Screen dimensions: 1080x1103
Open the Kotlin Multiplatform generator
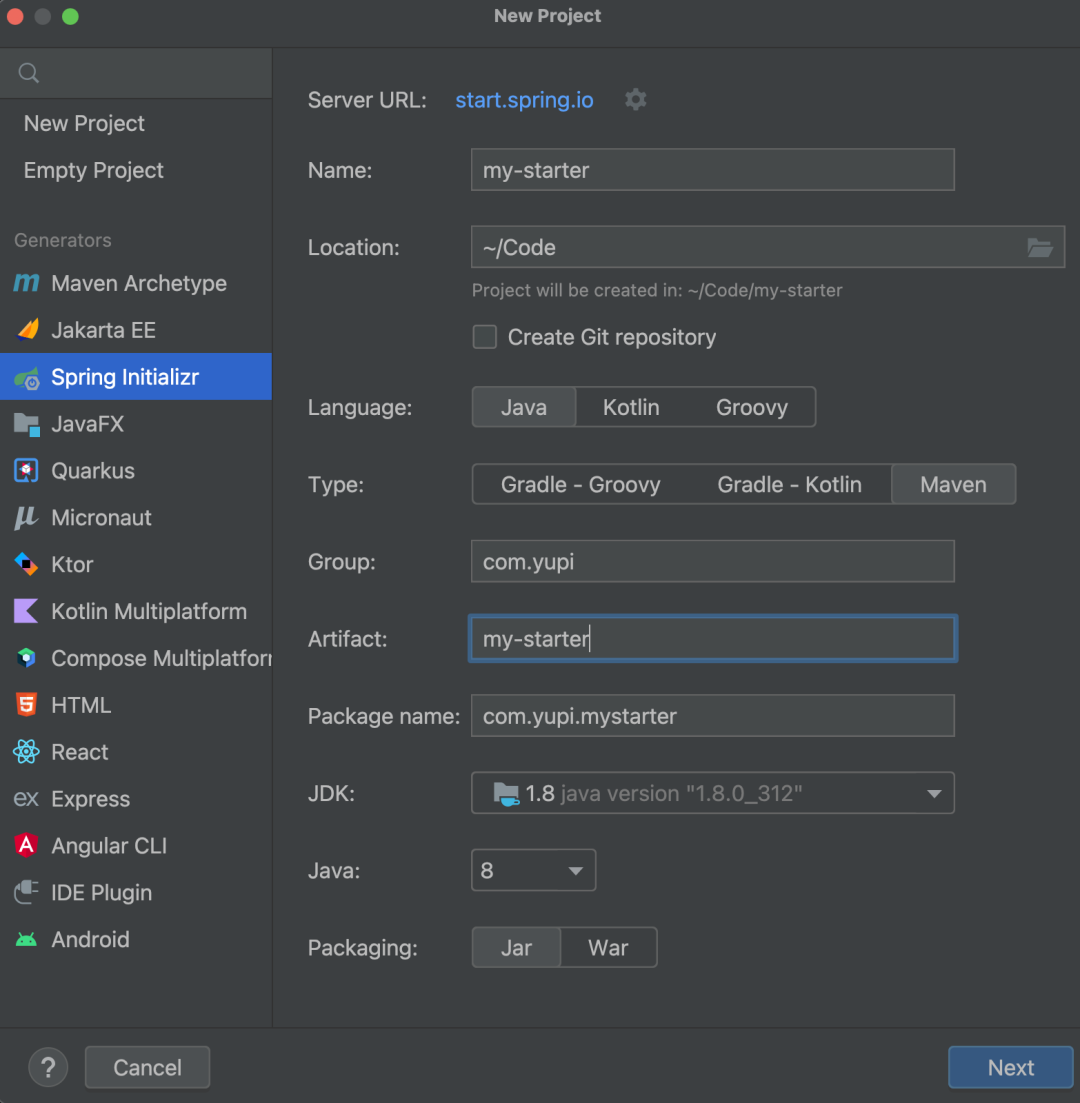coord(148,612)
